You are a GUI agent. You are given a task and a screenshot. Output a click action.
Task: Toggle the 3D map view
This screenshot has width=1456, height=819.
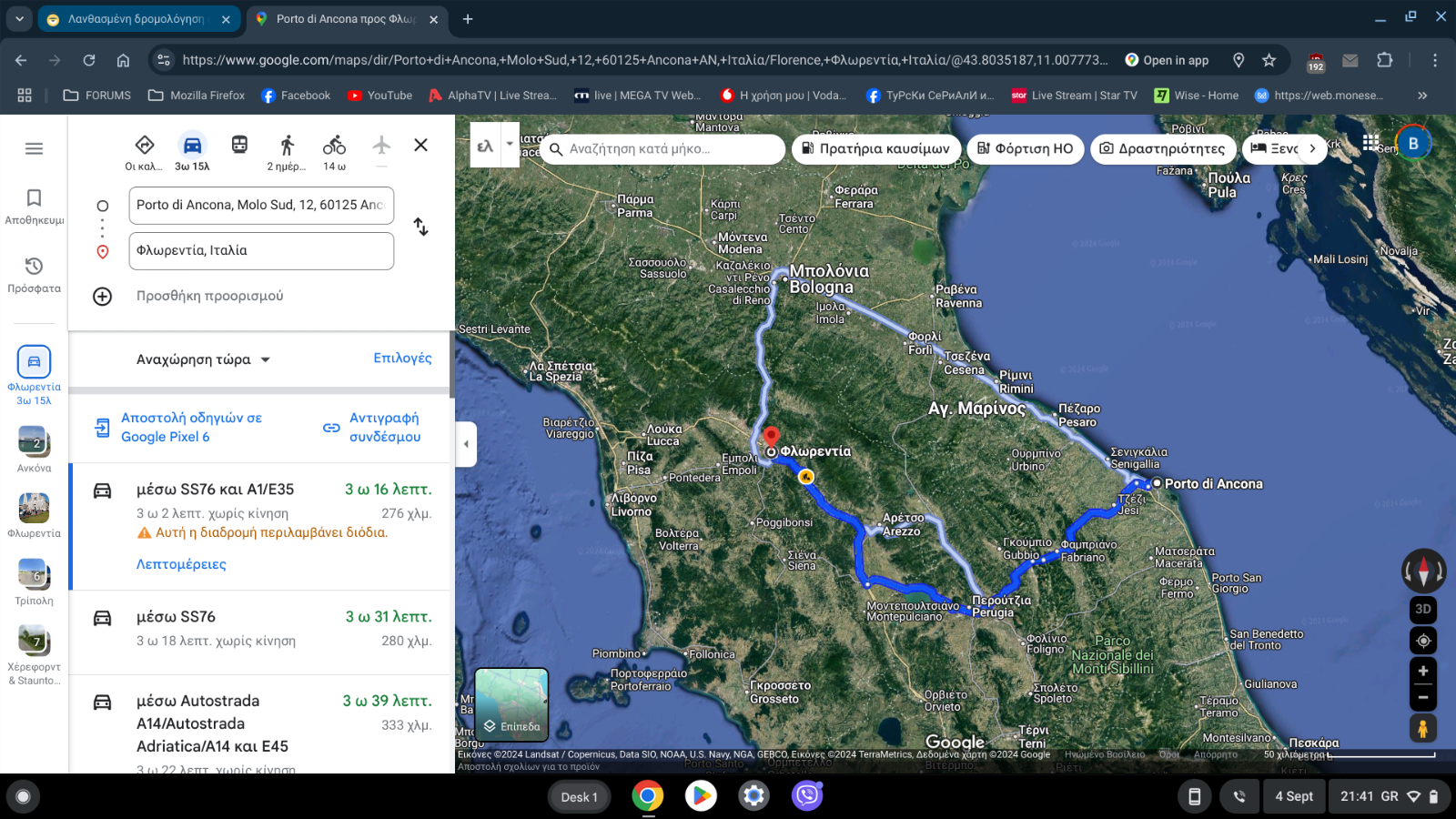[x=1423, y=609]
